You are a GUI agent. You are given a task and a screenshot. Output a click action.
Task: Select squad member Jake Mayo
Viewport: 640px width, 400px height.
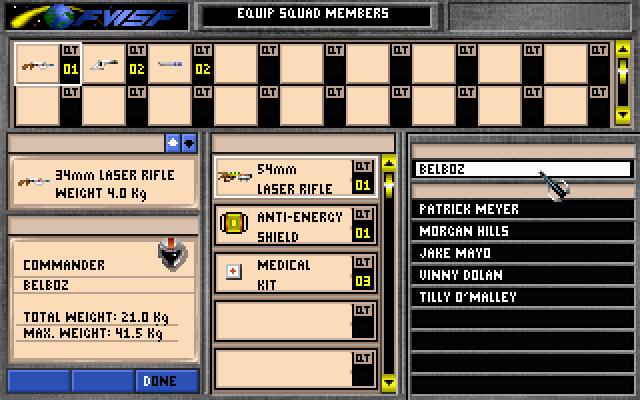pyautogui.click(x=522, y=253)
